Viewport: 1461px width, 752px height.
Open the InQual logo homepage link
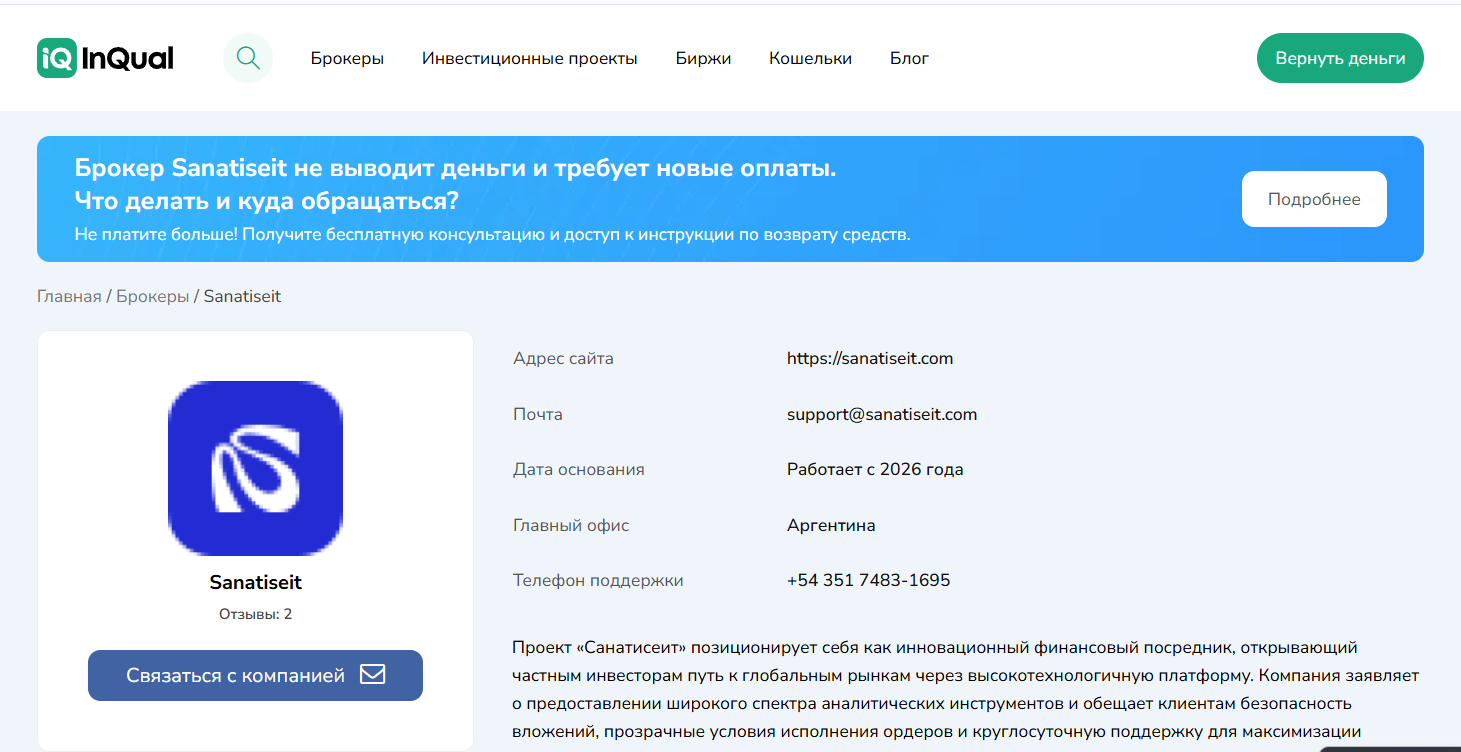click(105, 58)
